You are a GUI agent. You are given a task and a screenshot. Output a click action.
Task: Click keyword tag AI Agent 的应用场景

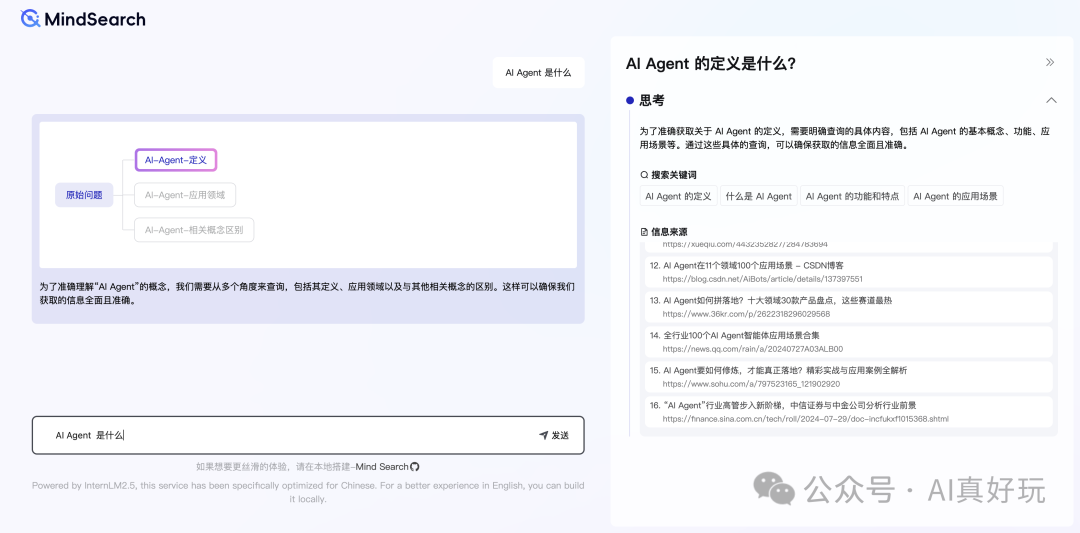point(955,196)
